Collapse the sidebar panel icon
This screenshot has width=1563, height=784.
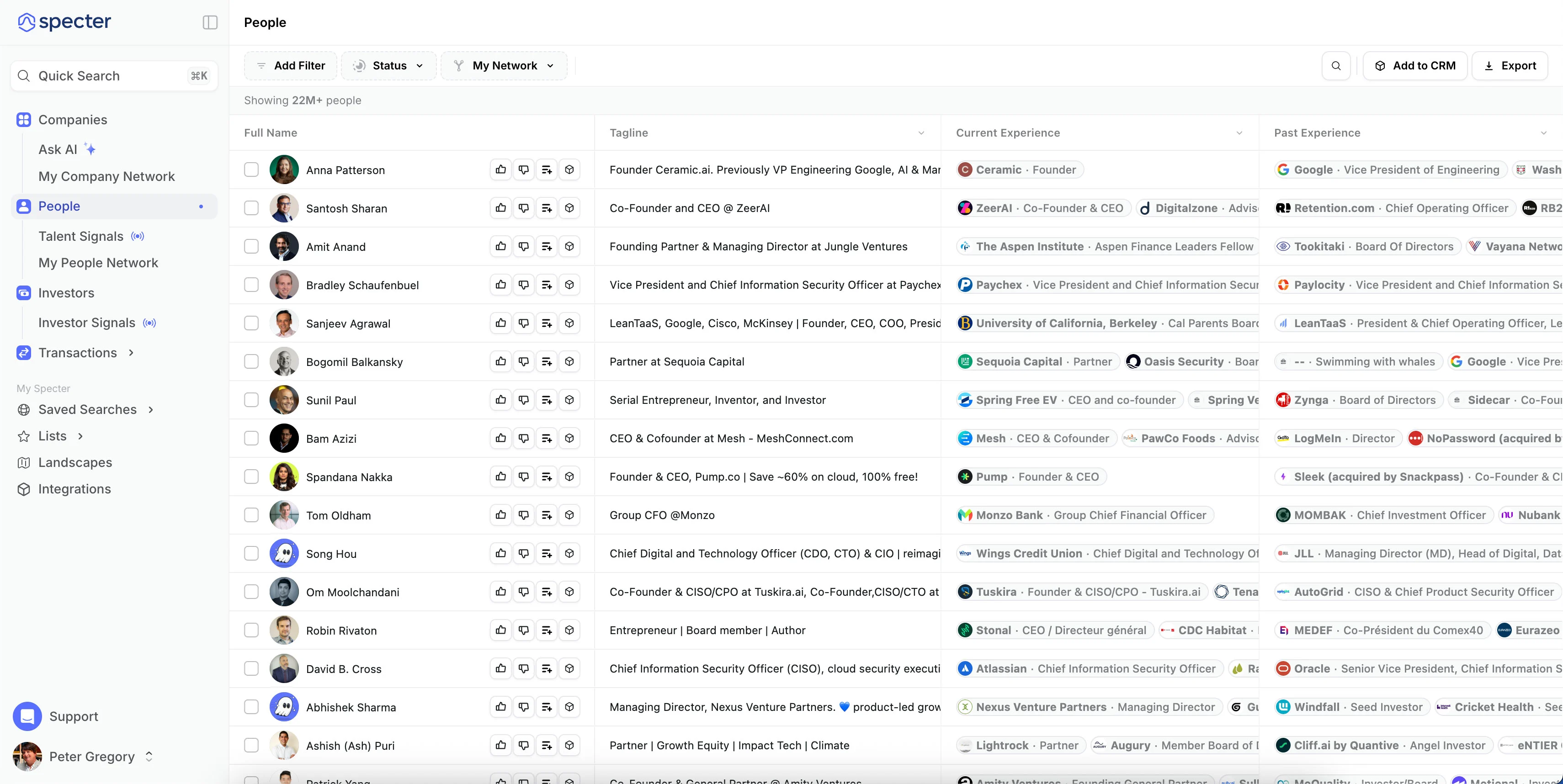[210, 22]
